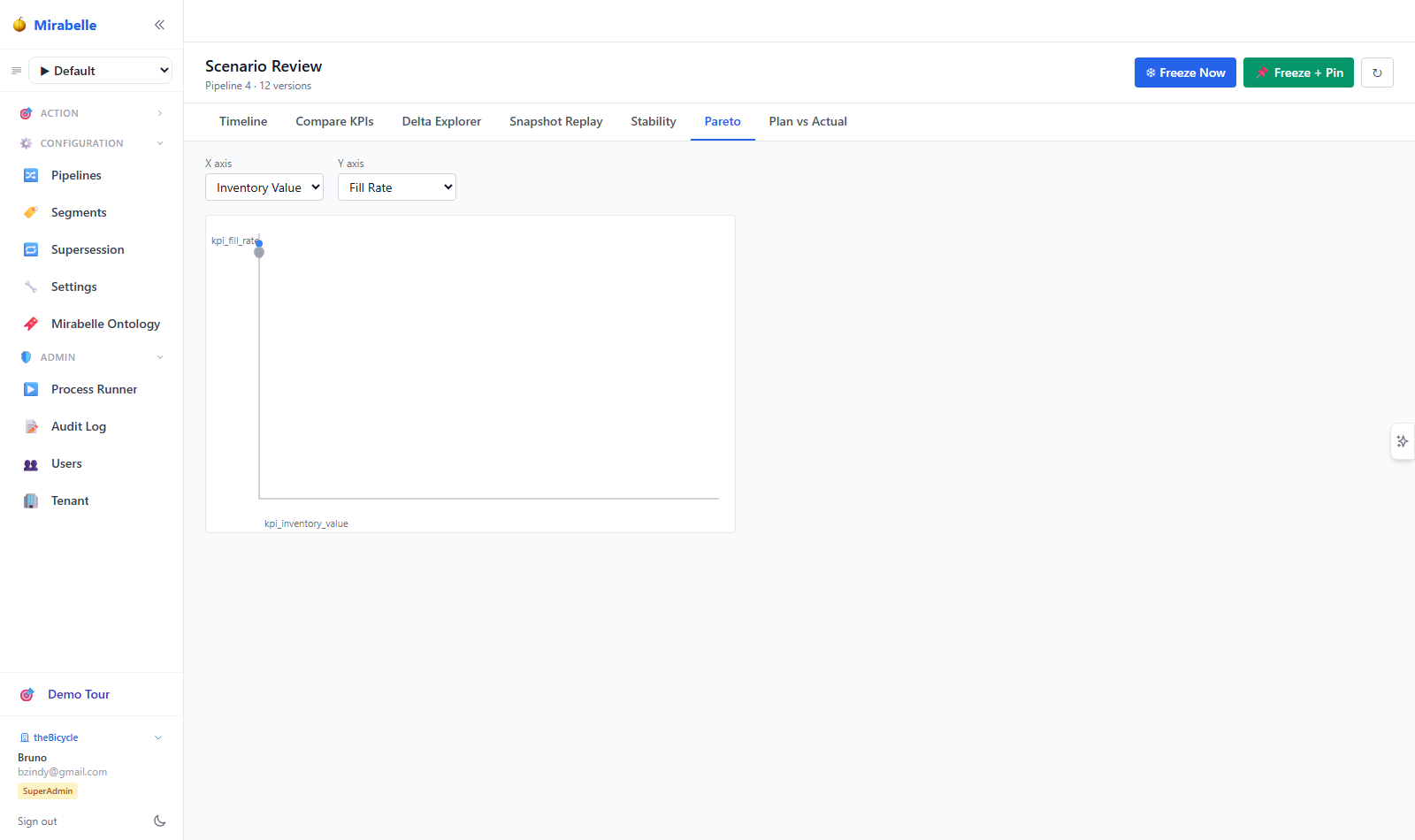Open the Default scenario dropdown
This screenshot has height=840, width=1415.
[x=101, y=71]
